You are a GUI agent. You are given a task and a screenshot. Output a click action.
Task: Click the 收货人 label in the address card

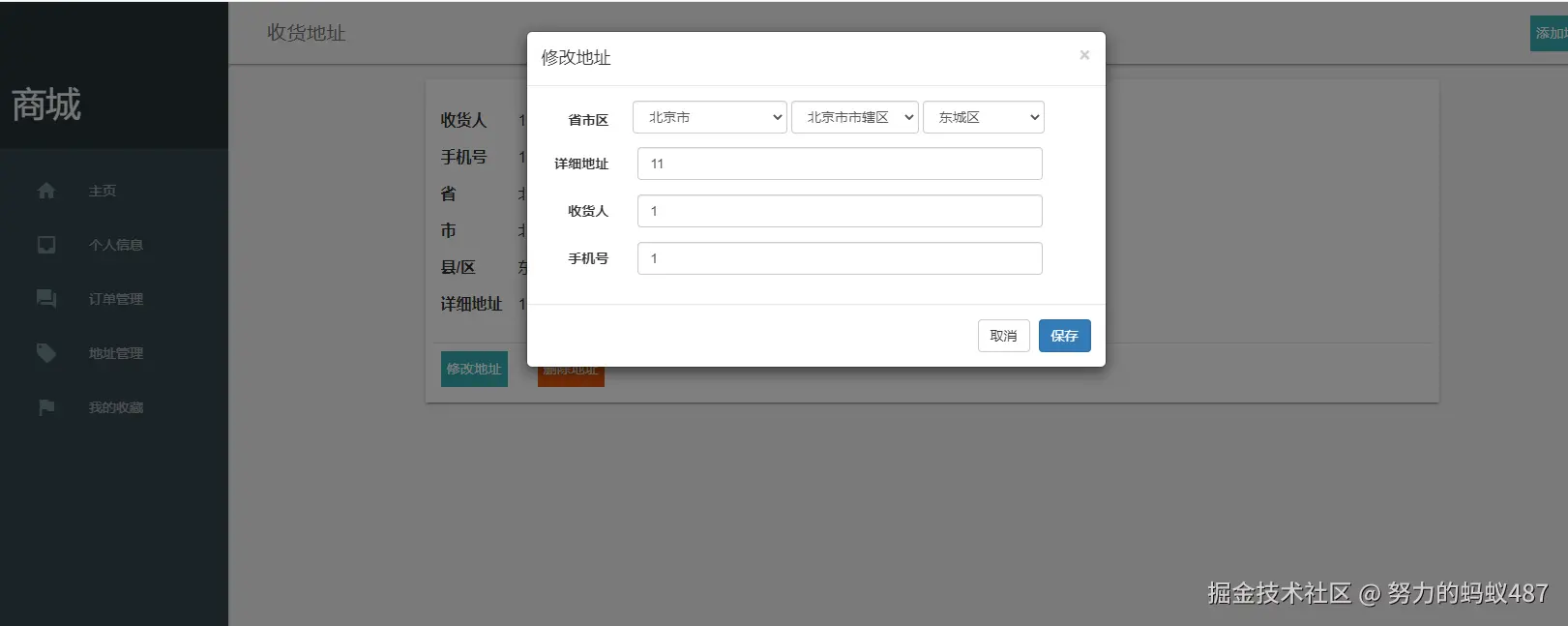pyautogui.click(x=464, y=120)
